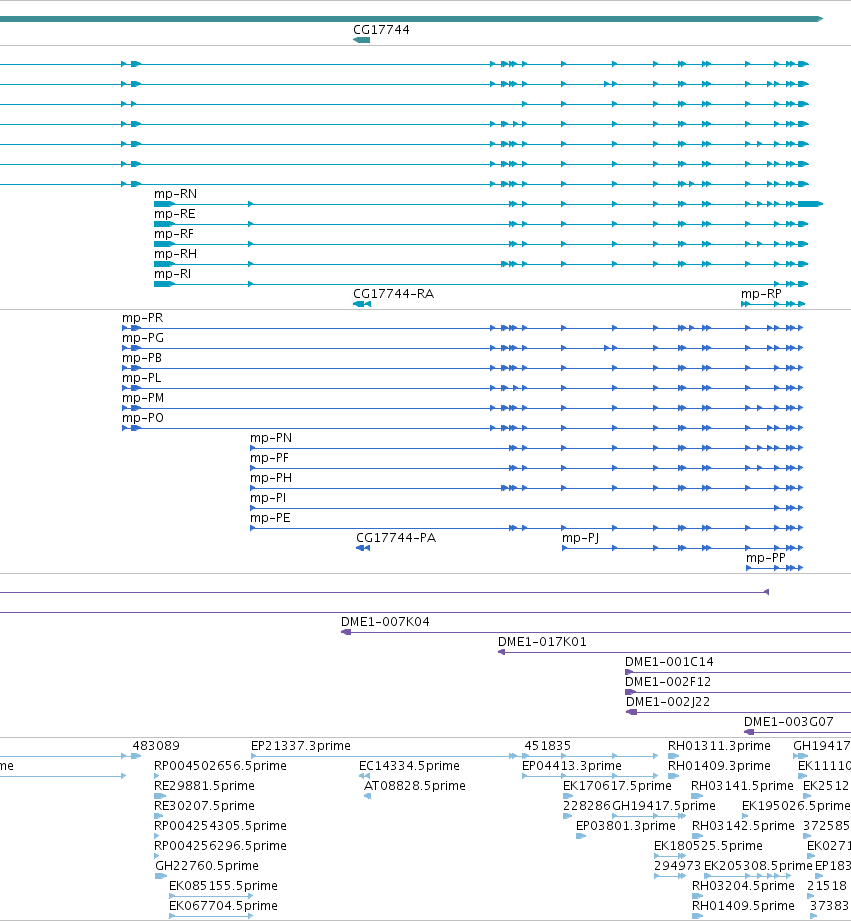851x921 pixels.
Task: Open the CG17744-PA protein label
Action: [x=396, y=537]
